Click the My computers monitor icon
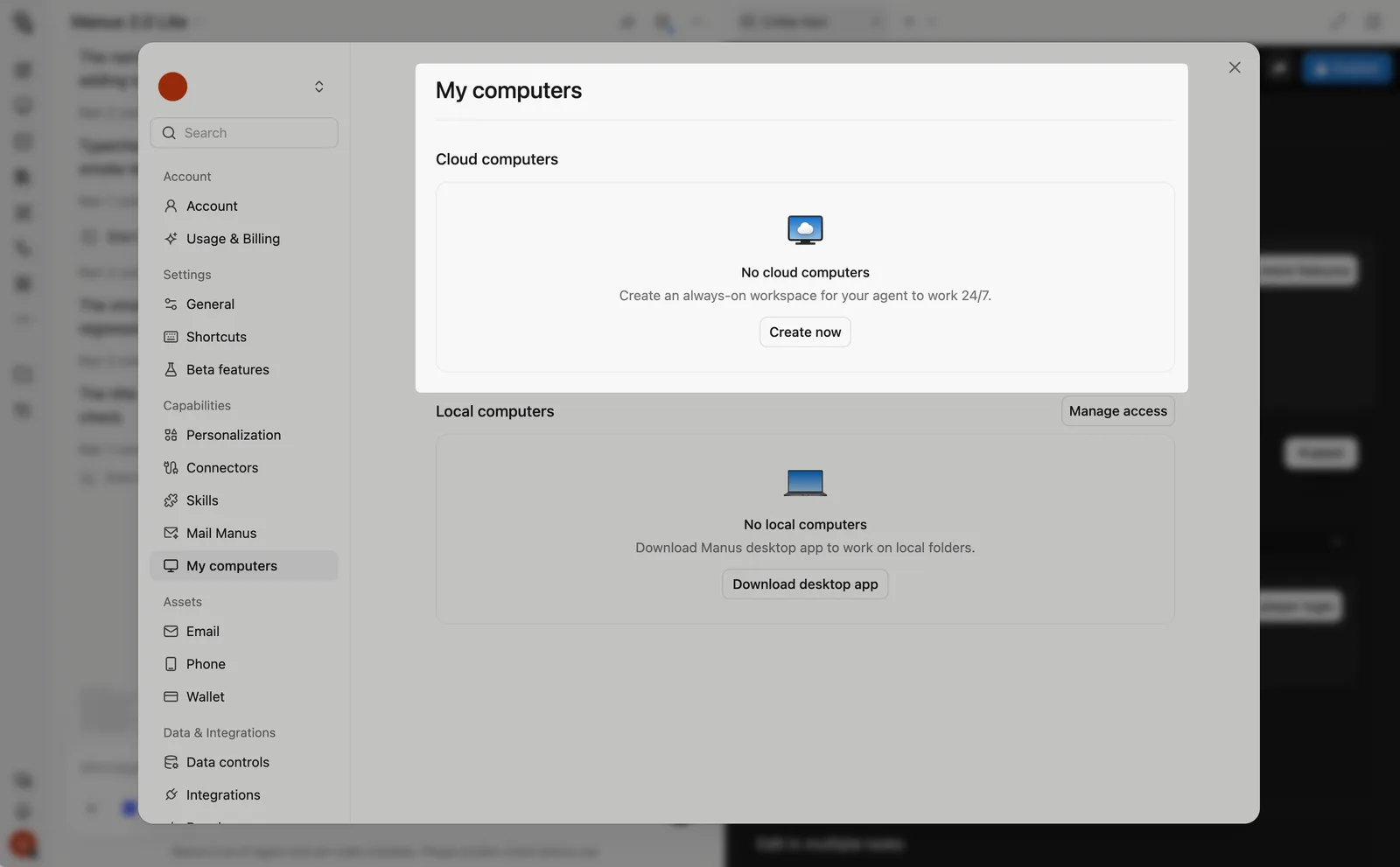 (x=171, y=566)
